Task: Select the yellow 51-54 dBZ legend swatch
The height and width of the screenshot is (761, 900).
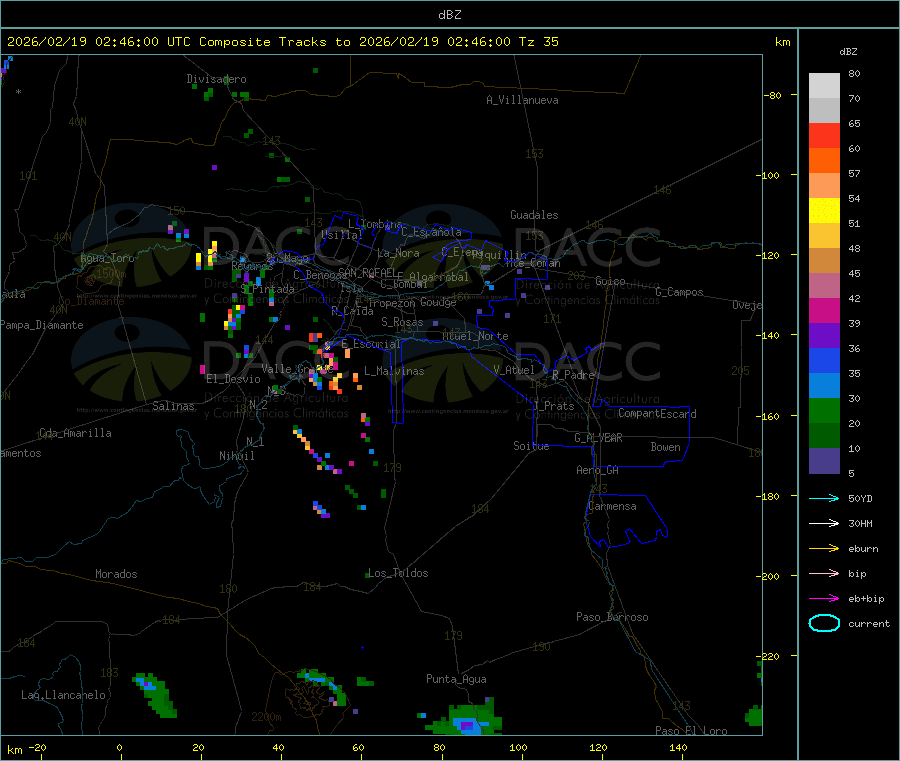Action: (824, 211)
